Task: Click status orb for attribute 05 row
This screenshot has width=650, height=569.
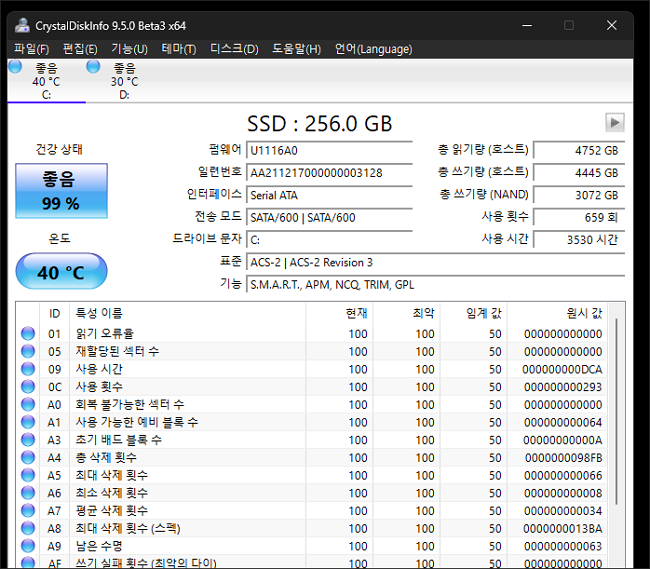Action: pos(28,351)
